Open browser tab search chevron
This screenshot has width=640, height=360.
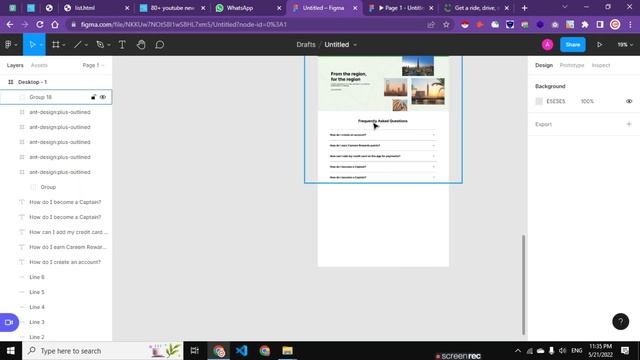564,7
